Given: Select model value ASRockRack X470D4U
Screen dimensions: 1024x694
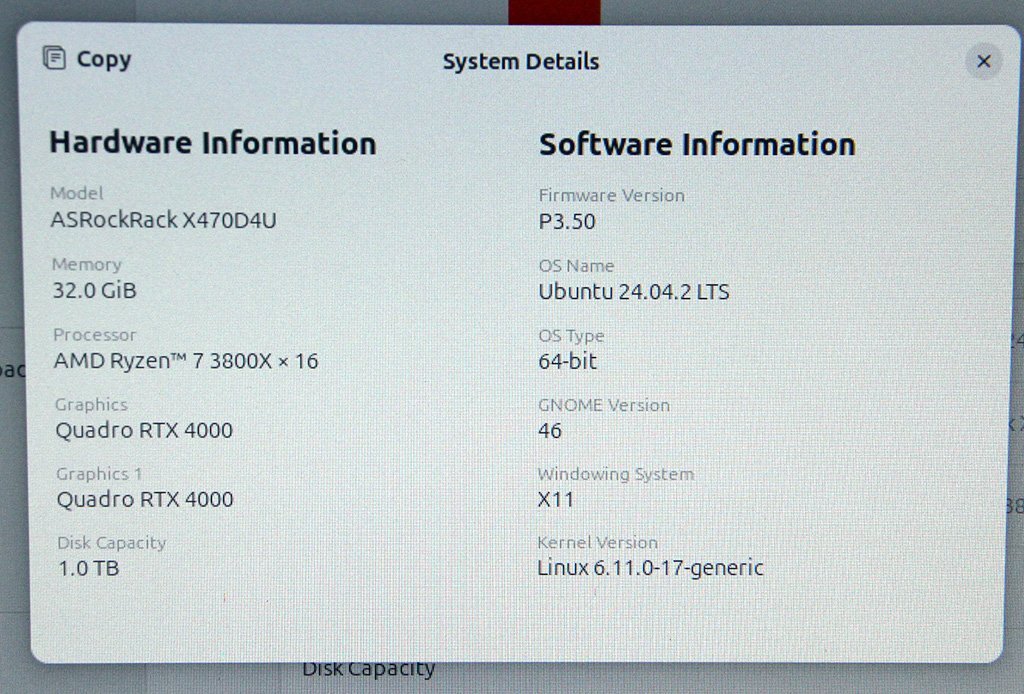Looking at the screenshot, I should pyautogui.click(x=163, y=220).
